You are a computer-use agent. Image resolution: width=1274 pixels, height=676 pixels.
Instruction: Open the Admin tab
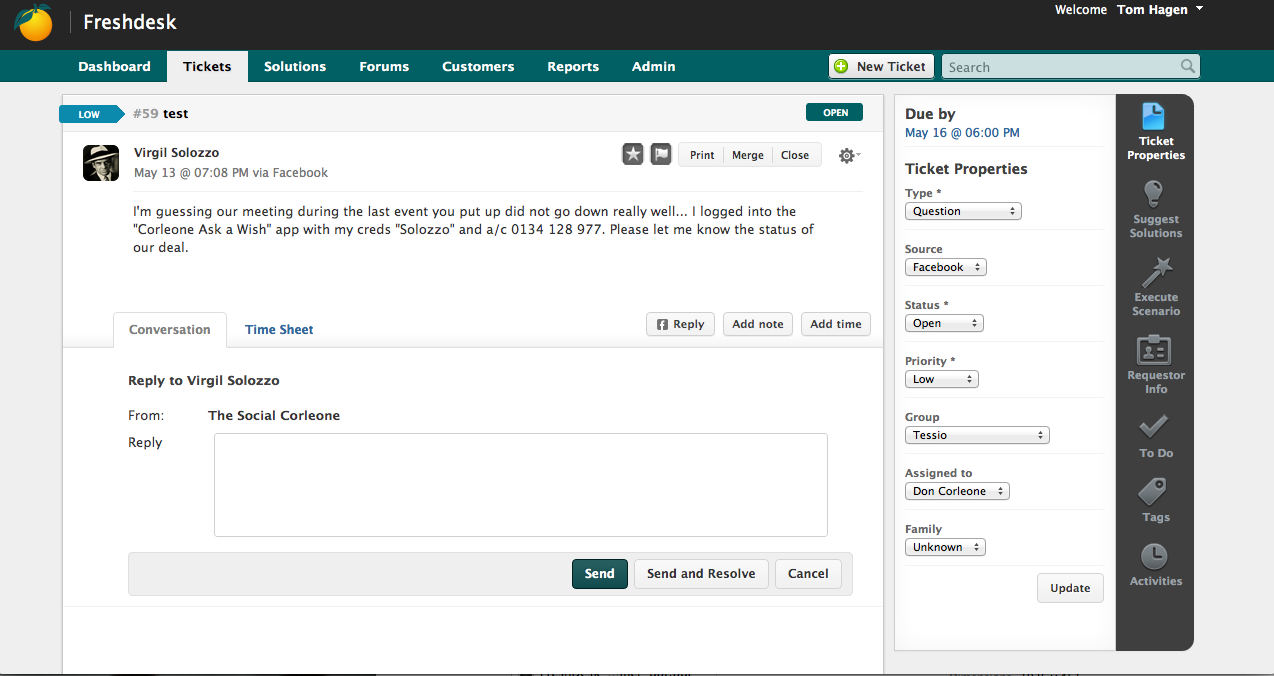(x=653, y=66)
